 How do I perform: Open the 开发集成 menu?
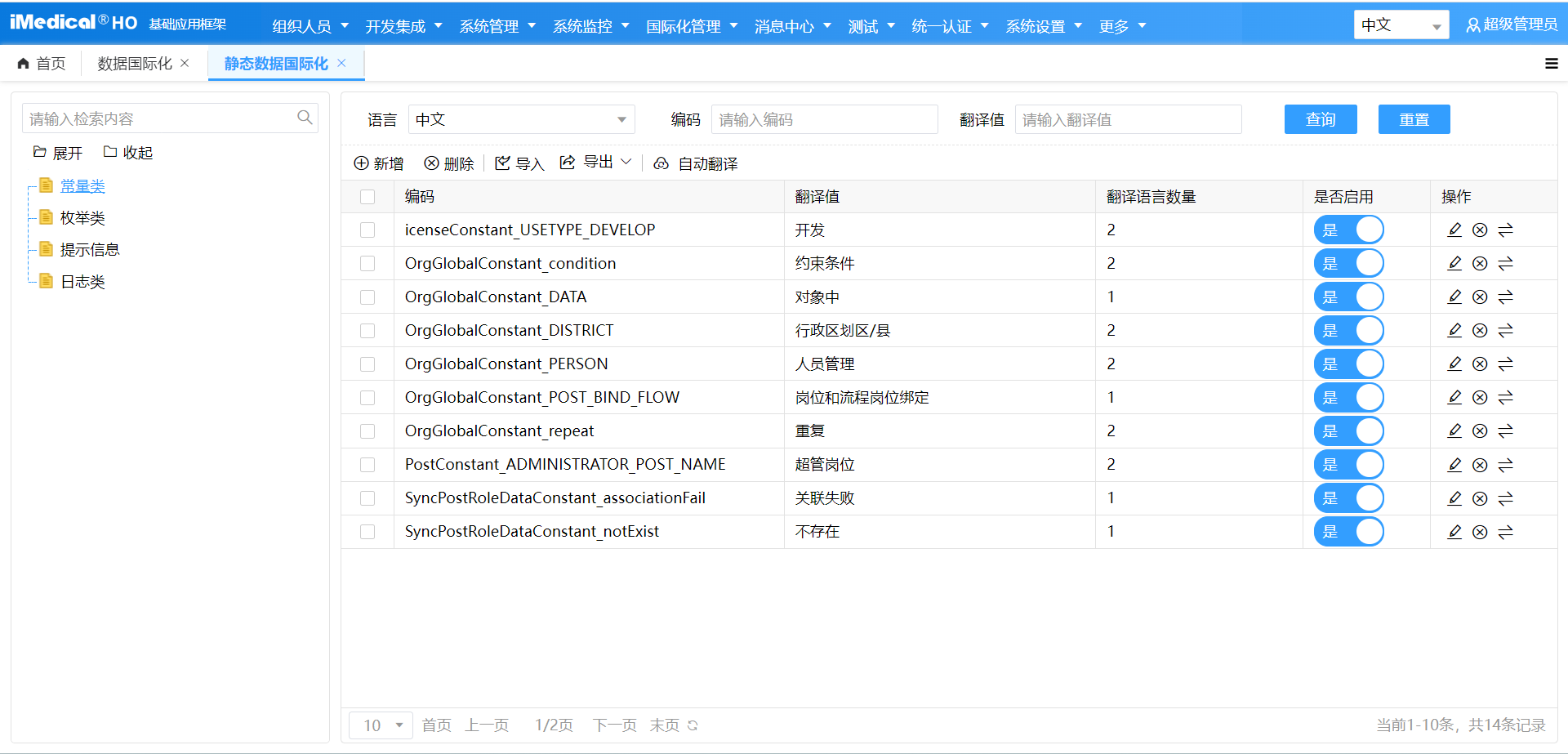(403, 26)
